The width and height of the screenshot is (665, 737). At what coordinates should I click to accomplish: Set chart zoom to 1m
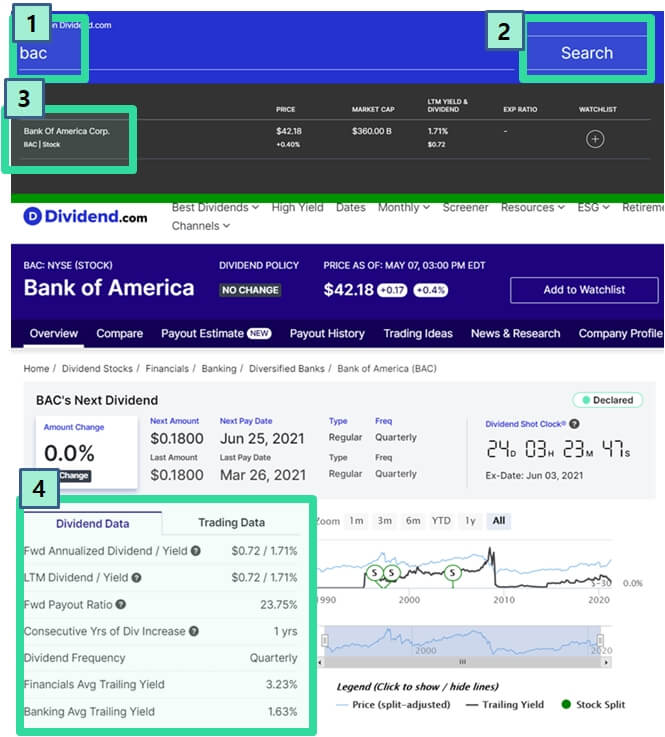point(356,521)
